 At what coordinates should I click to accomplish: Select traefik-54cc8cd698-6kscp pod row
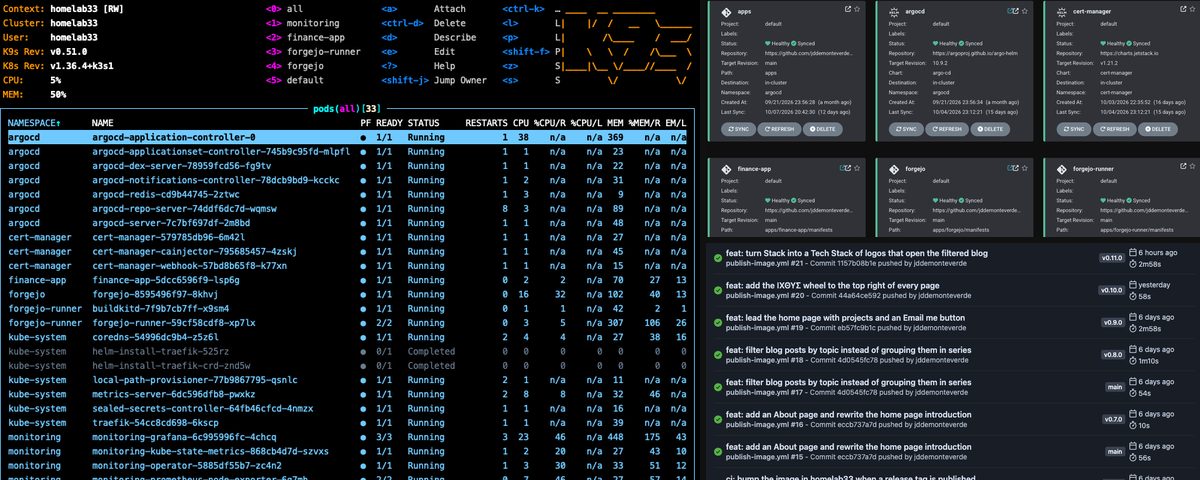pyautogui.click(x=346, y=424)
